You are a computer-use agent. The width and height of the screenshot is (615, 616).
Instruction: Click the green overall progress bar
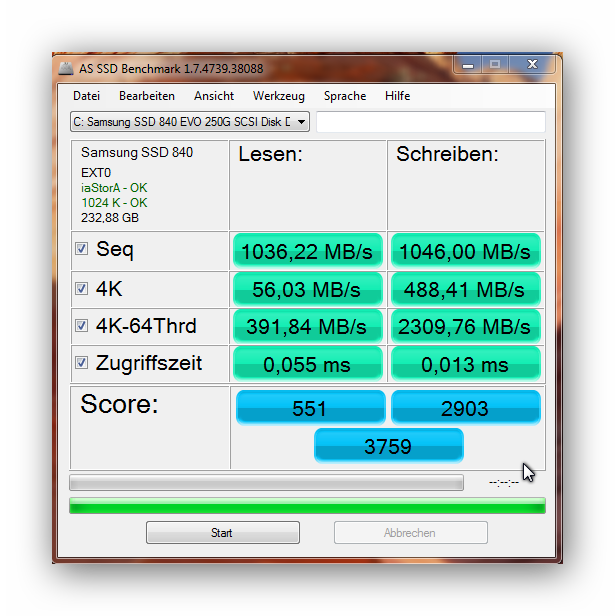click(x=307, y=506)
